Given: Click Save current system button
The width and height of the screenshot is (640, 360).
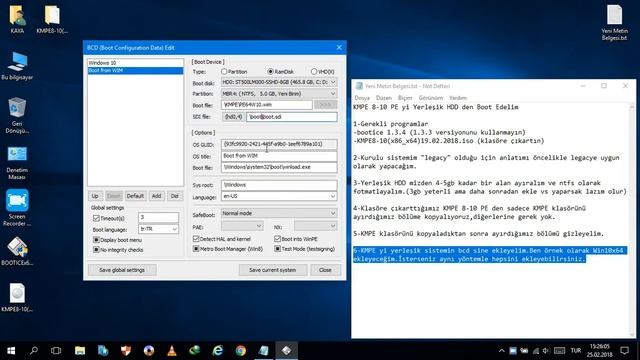Looking at the screenshot, I should tap(272, 270).
